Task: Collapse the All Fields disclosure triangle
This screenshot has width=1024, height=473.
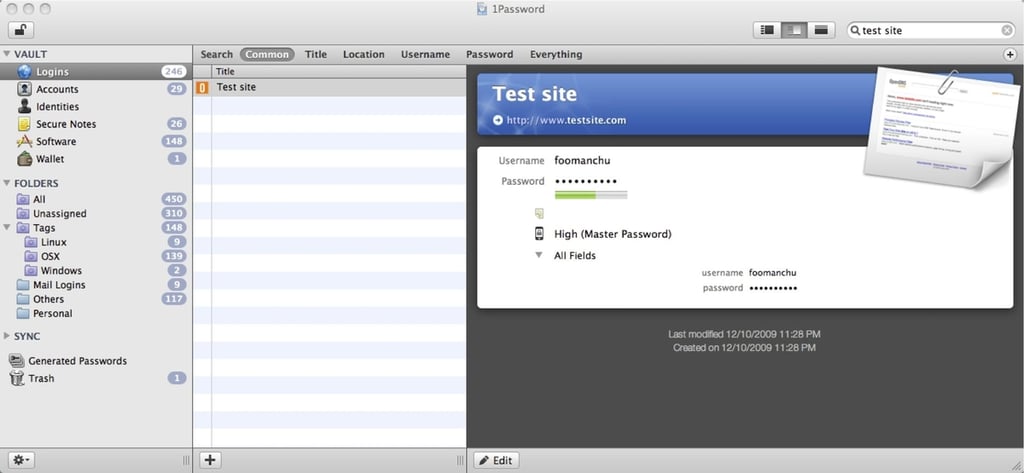Action: click(539, 255)
